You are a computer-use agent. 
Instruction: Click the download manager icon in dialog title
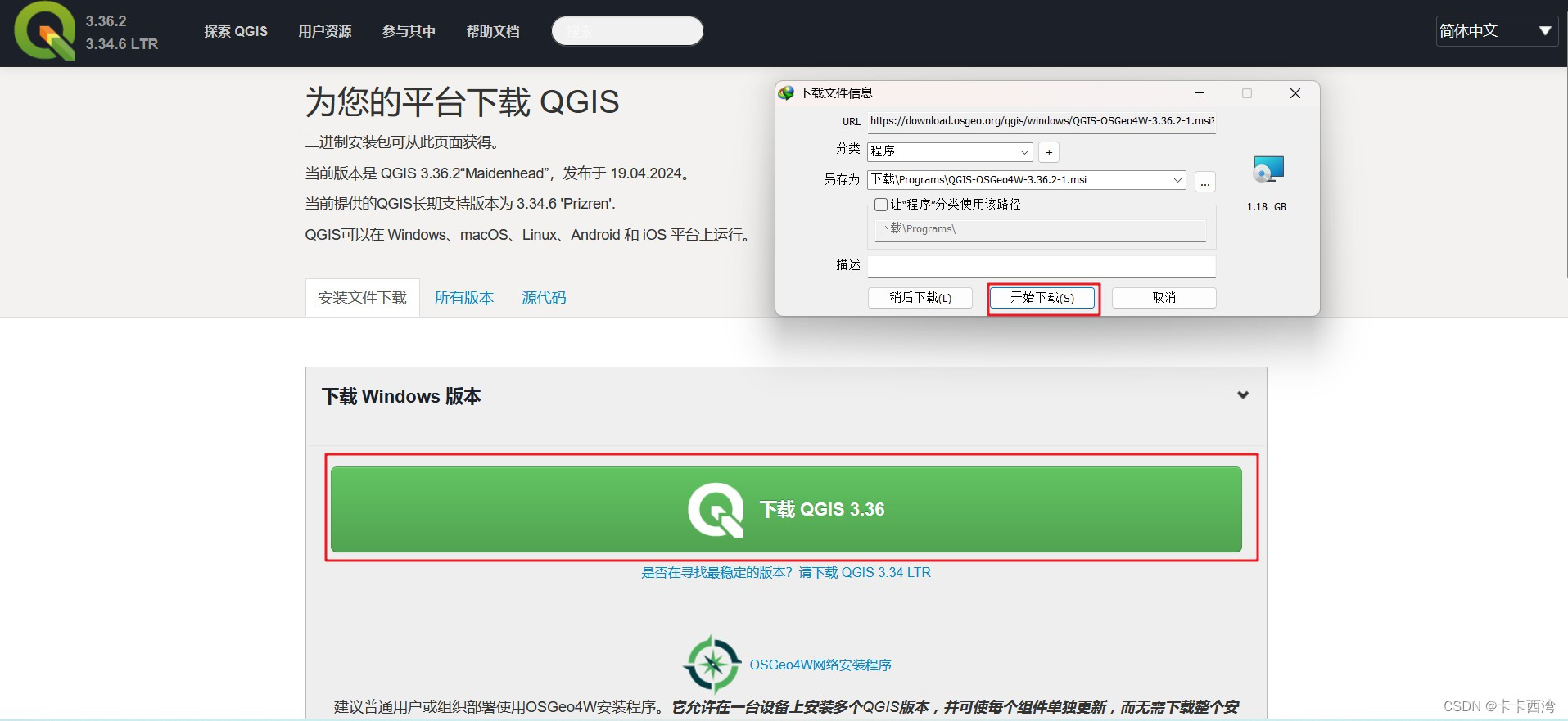tap(786, 92)
